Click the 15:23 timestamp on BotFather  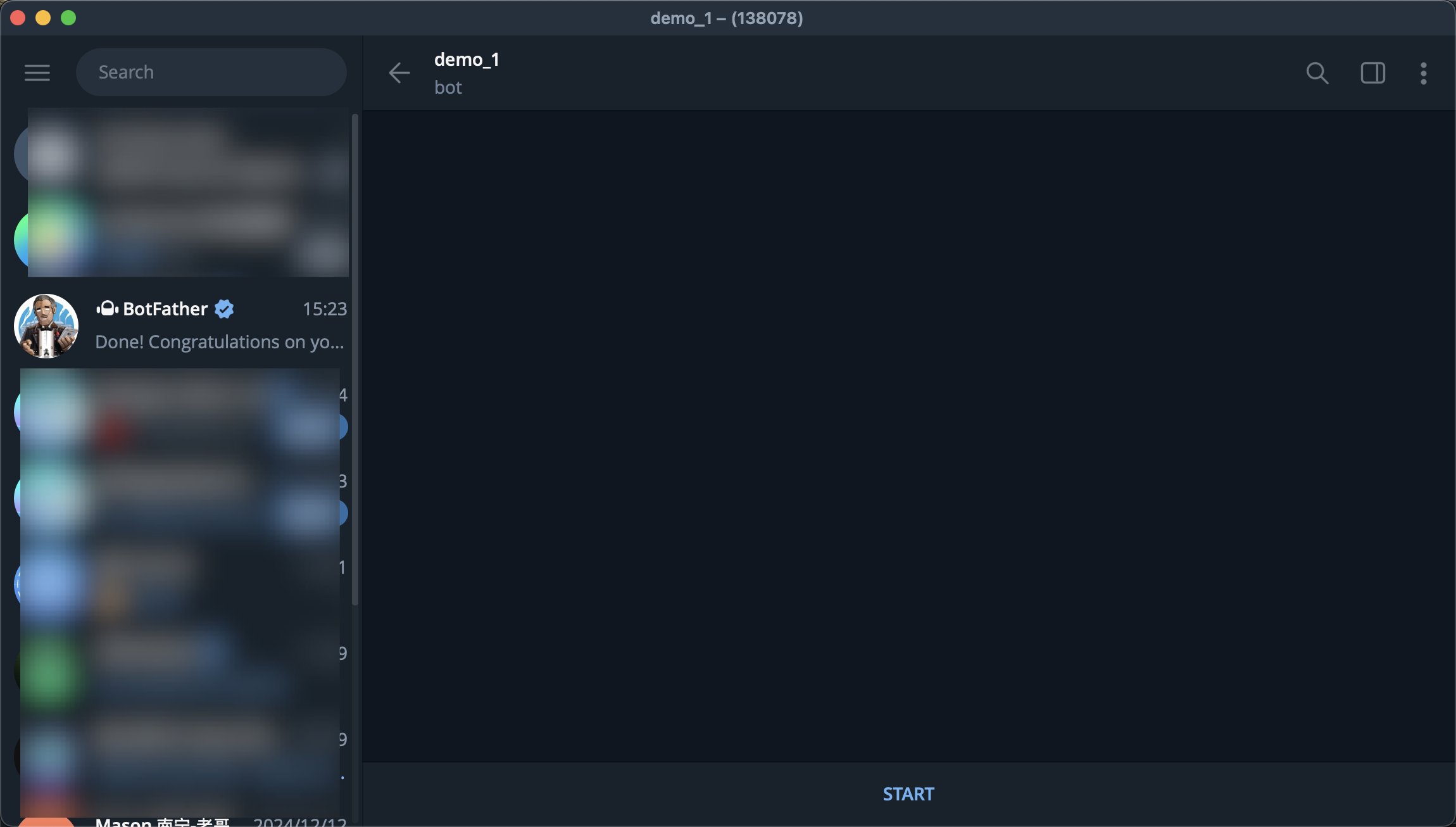point(325,309)
